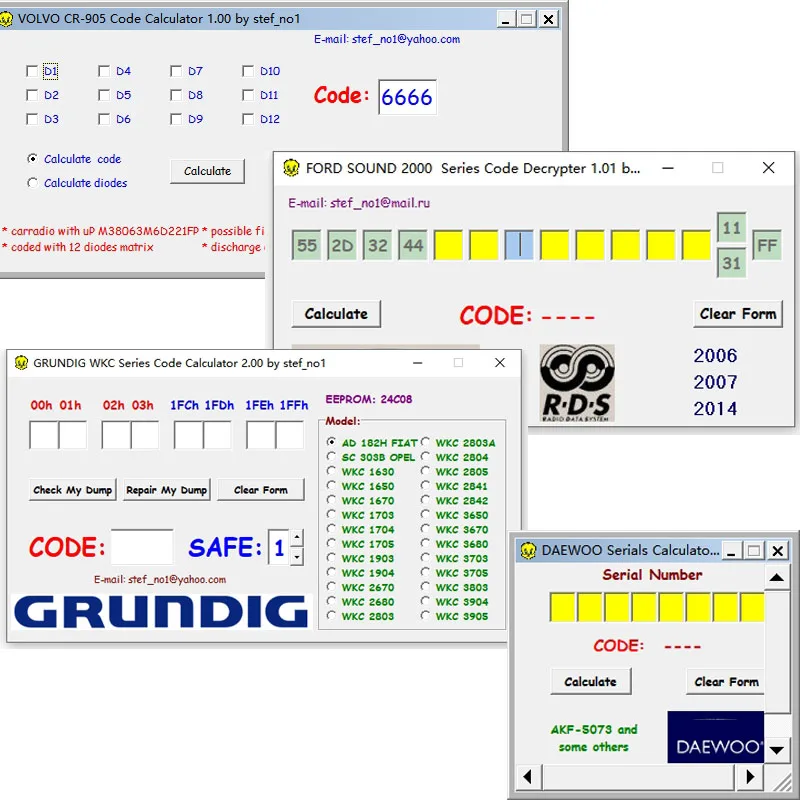
Task: Click Check My Dump button
Action: coord(72,490)
